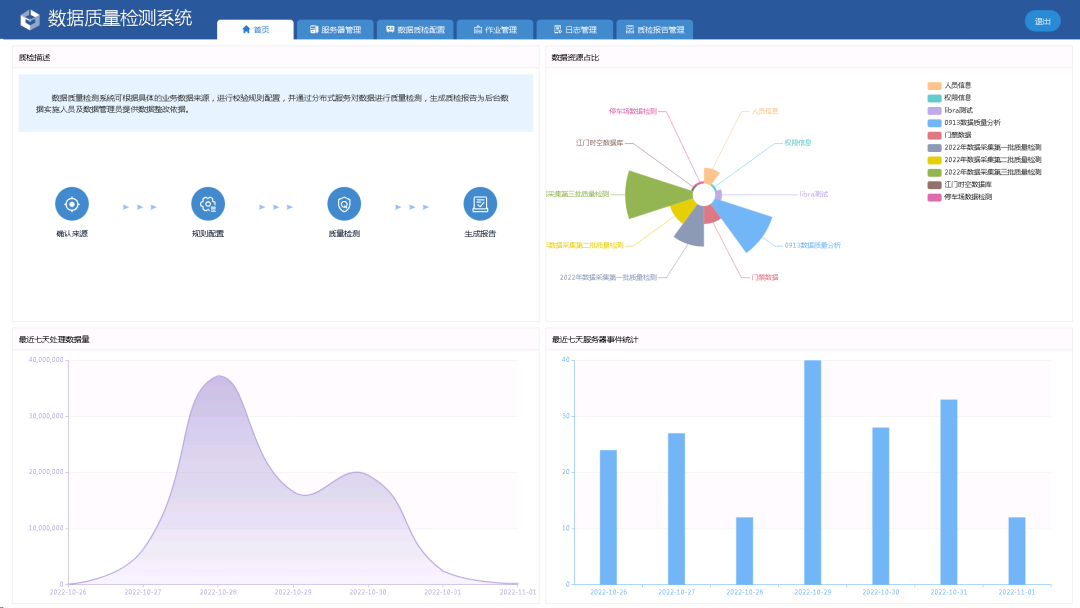Select the 质量检测 shield icon
The image size is (1080, 608).
[x=344, y=204]
